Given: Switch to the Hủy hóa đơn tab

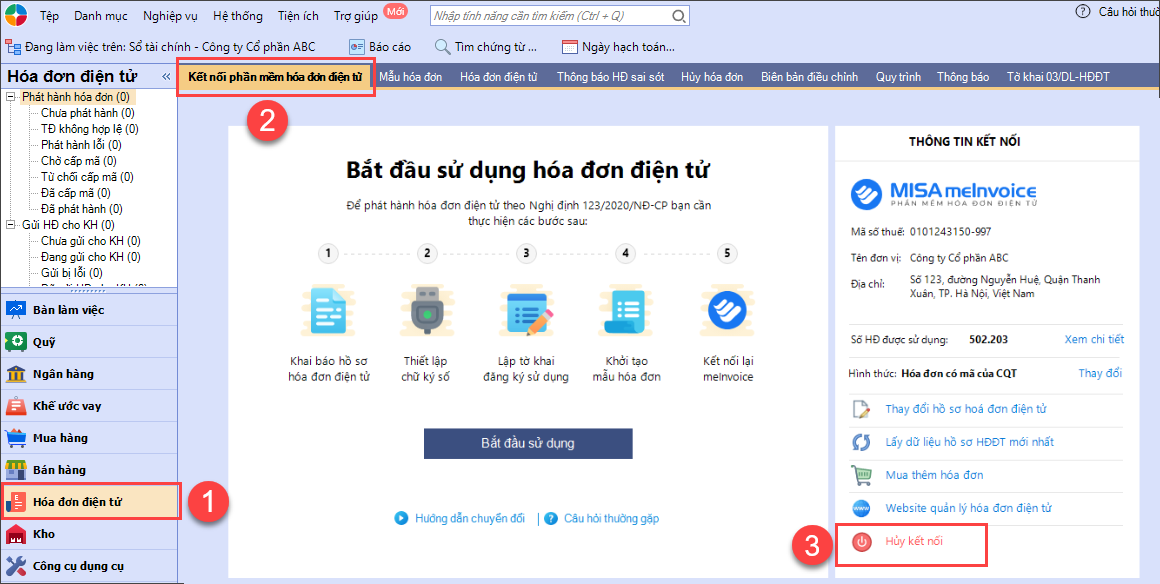Looking at the screenshot, I should 712,77.
